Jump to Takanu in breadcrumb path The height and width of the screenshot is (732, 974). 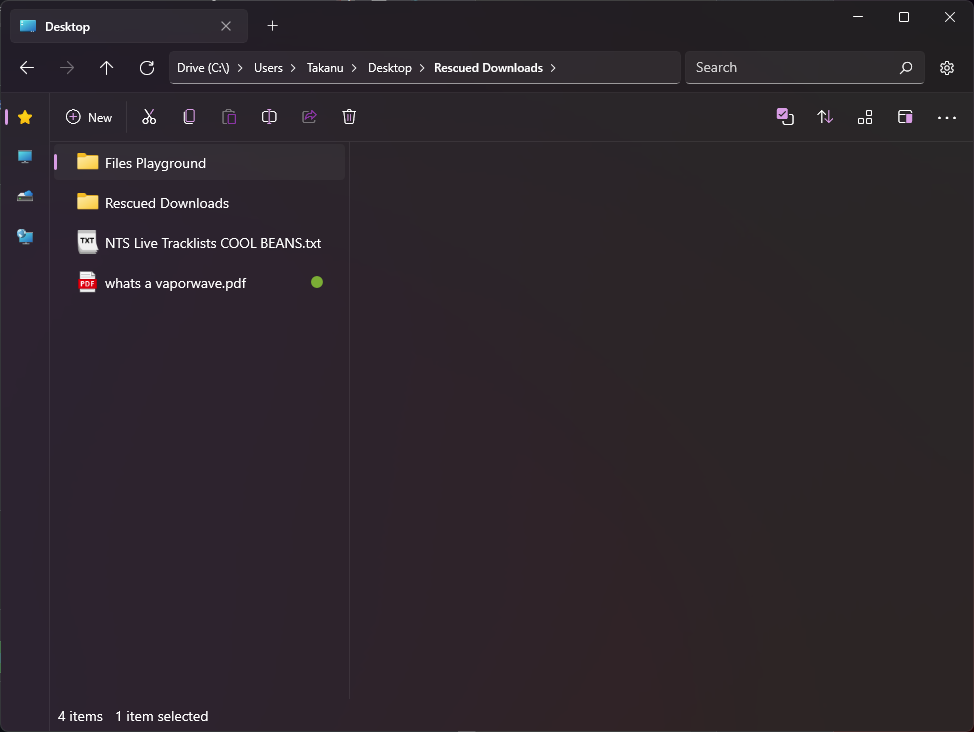(325, 68)
